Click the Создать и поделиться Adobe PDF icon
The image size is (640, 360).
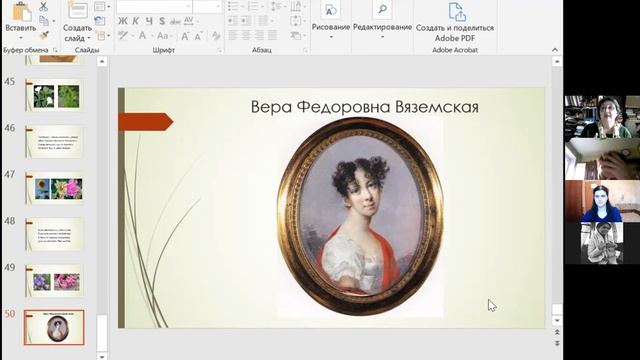click(x=457, y=11)
